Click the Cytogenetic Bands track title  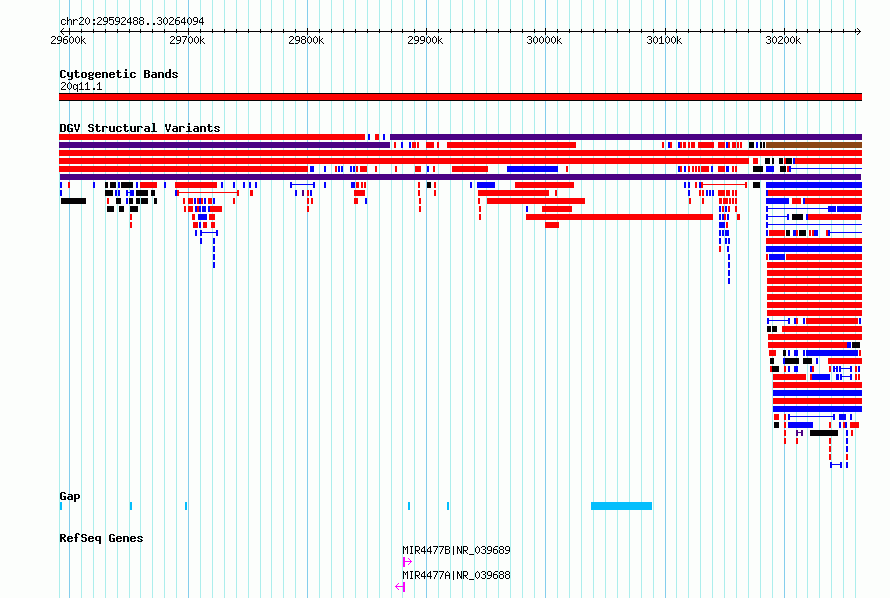coord(119,74)
